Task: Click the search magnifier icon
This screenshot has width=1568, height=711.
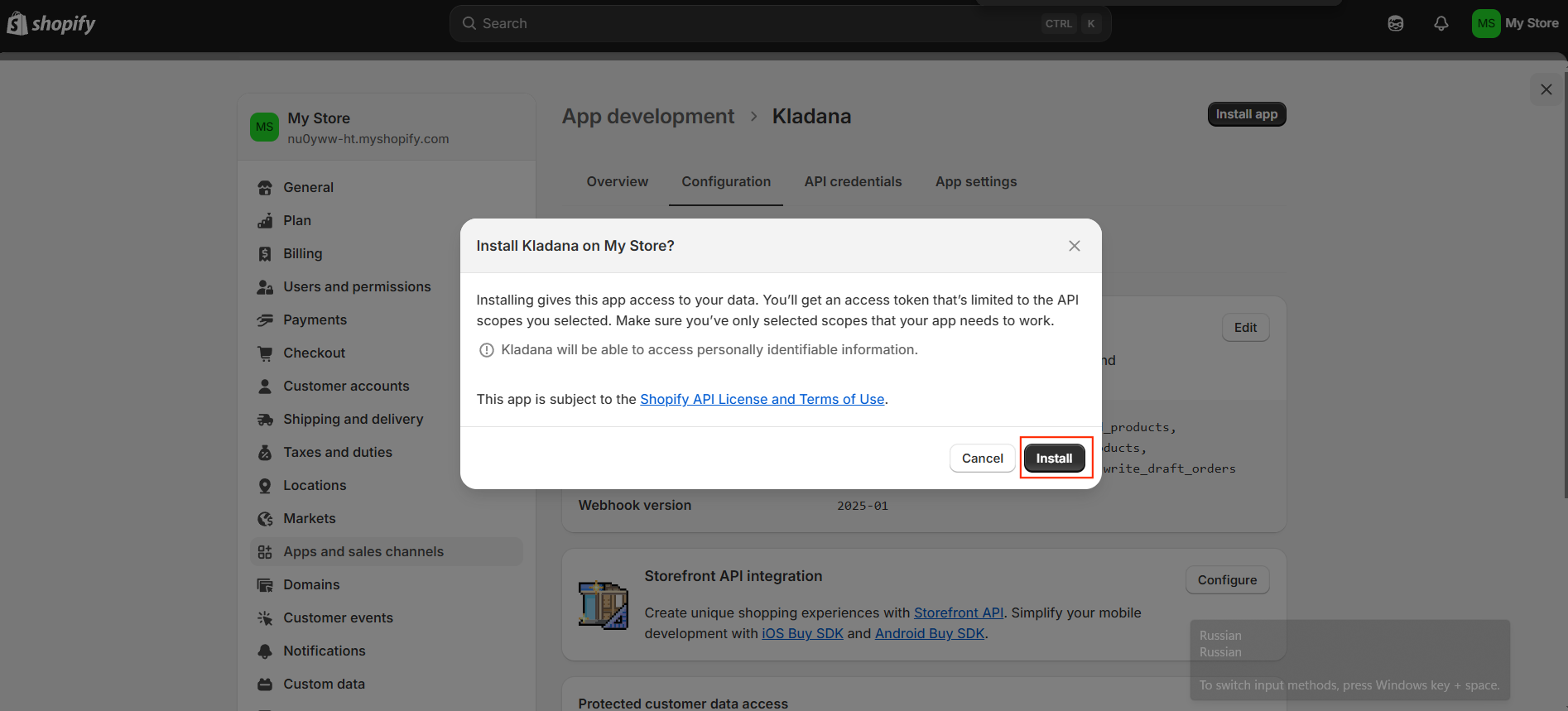Action: tap(469, 23)
